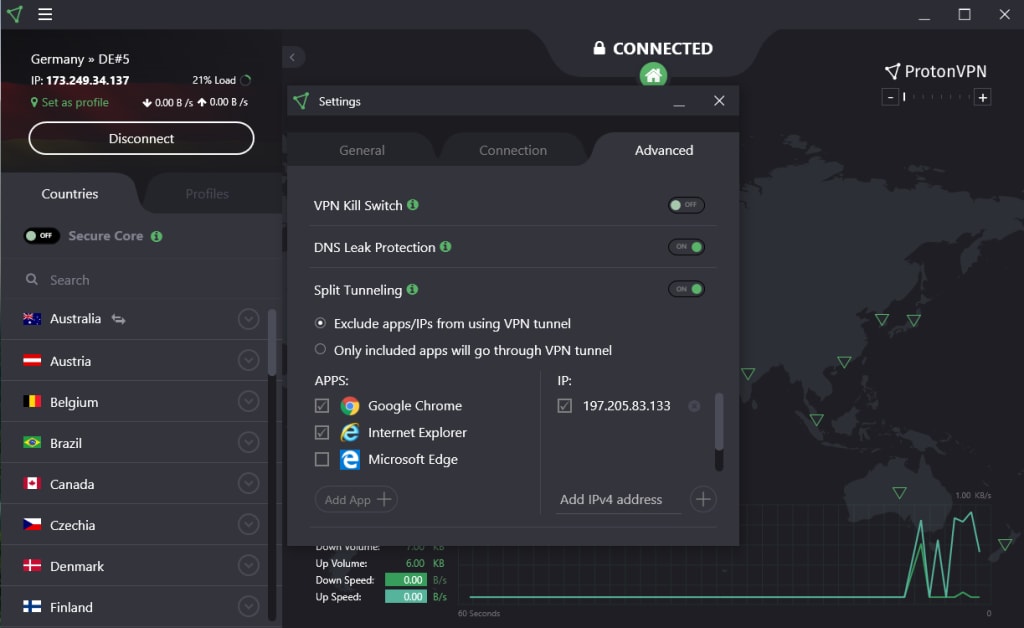
Task: Collapse the sidebar with the back arrow
Action: (293, 57)
